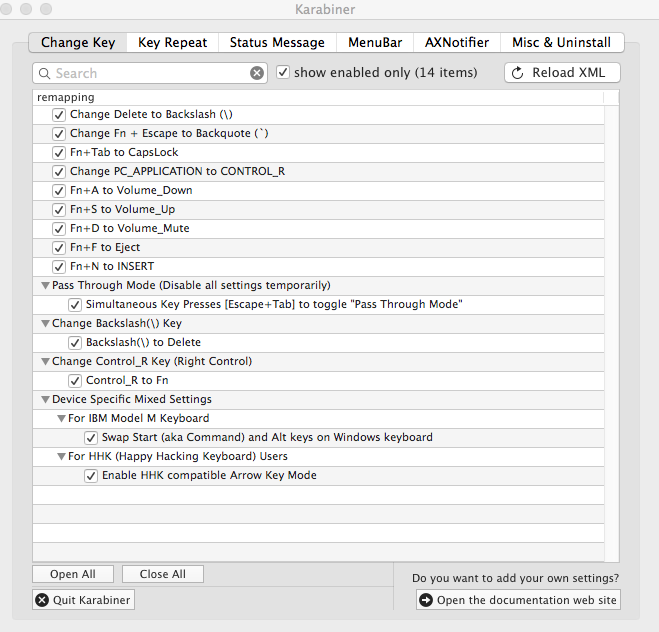The width and height of the screenshot is (659, 632).
Task: Select the AXNotifier tab
Action: point(456,42)
